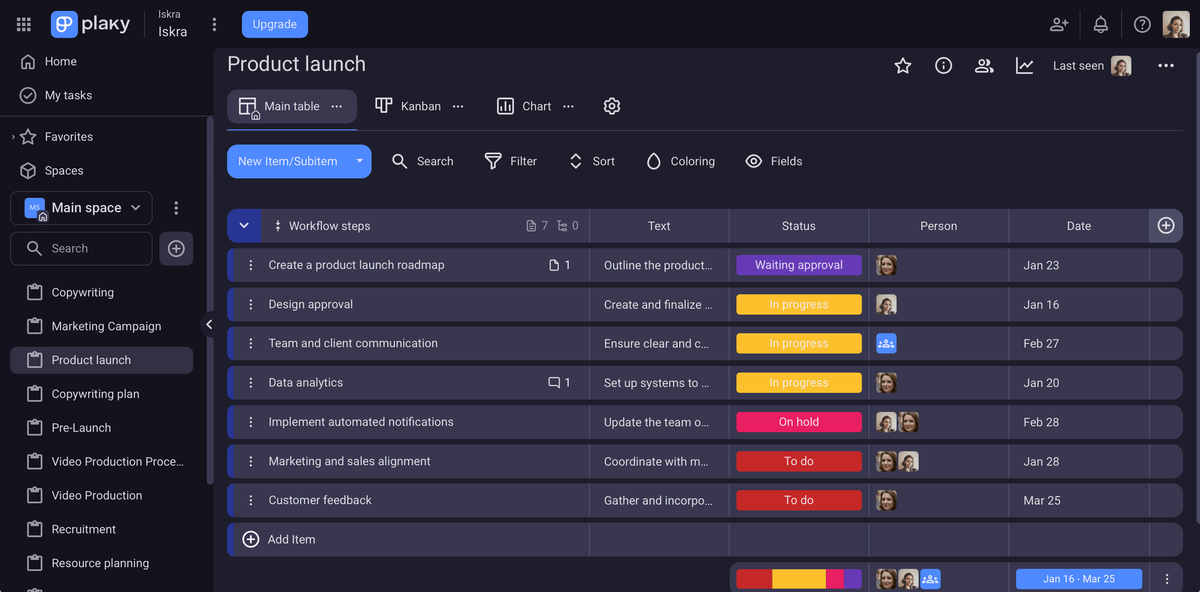Collapse the Workflow steps group
1200x592 pixels.
[244, 225]
